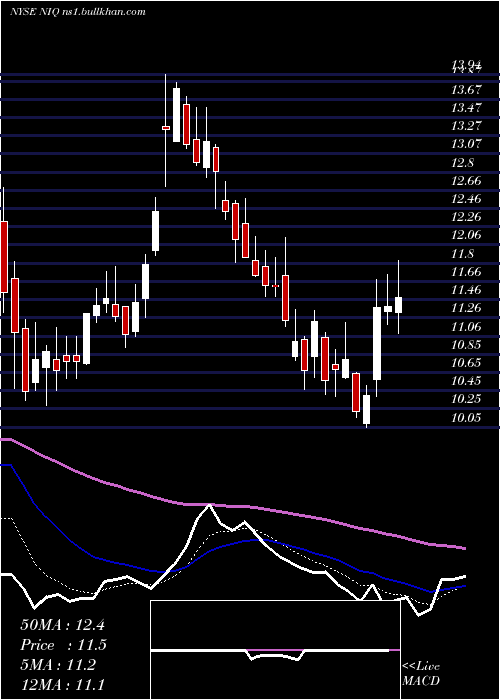Click the 11.8 price axis label

[x=462, y=254]
